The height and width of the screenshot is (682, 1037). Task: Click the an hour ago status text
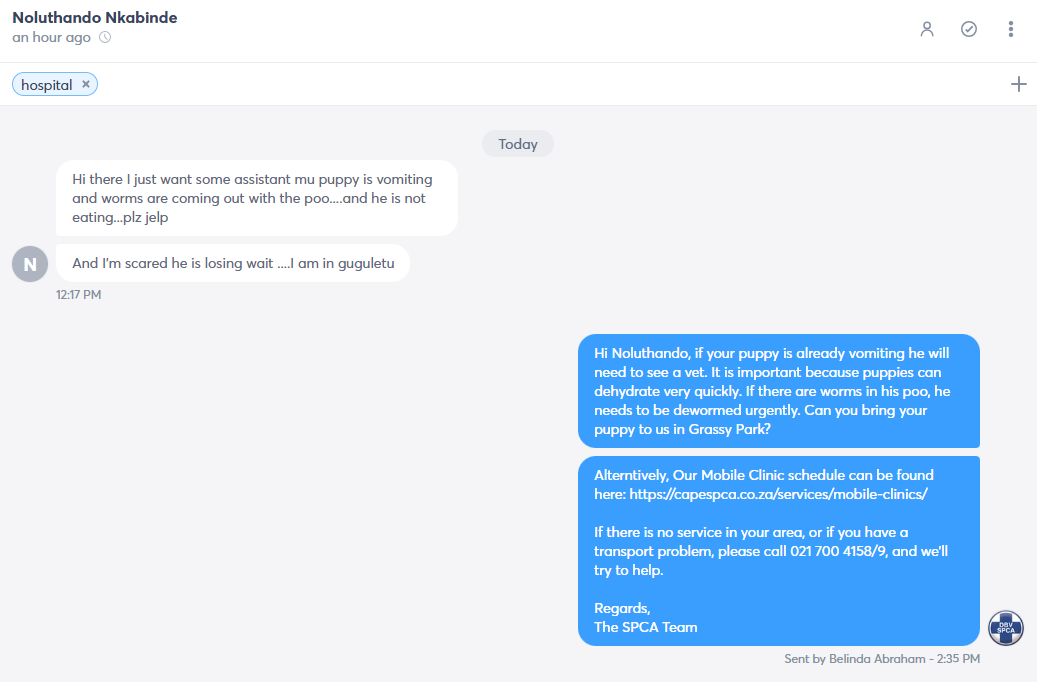tap(51, 37)
